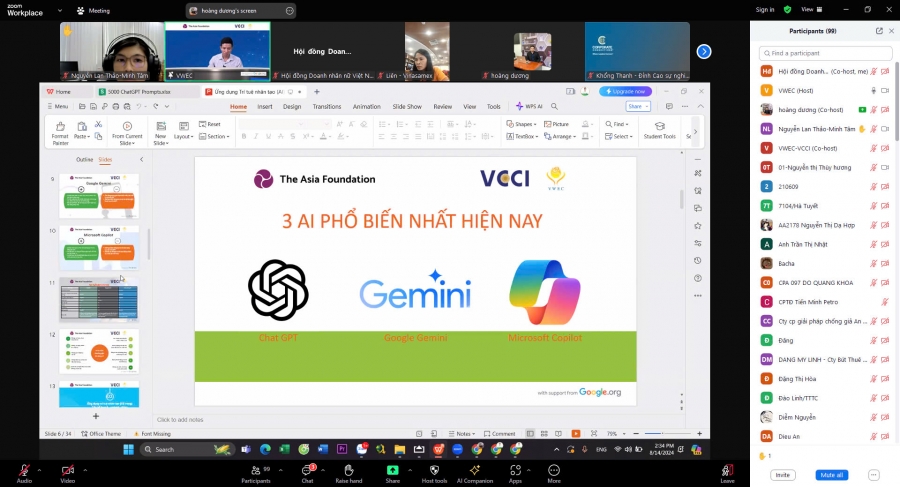Open the AI Companion in Zoom
Viewport: 900px width, 487px height.
[x=475, y=470]
